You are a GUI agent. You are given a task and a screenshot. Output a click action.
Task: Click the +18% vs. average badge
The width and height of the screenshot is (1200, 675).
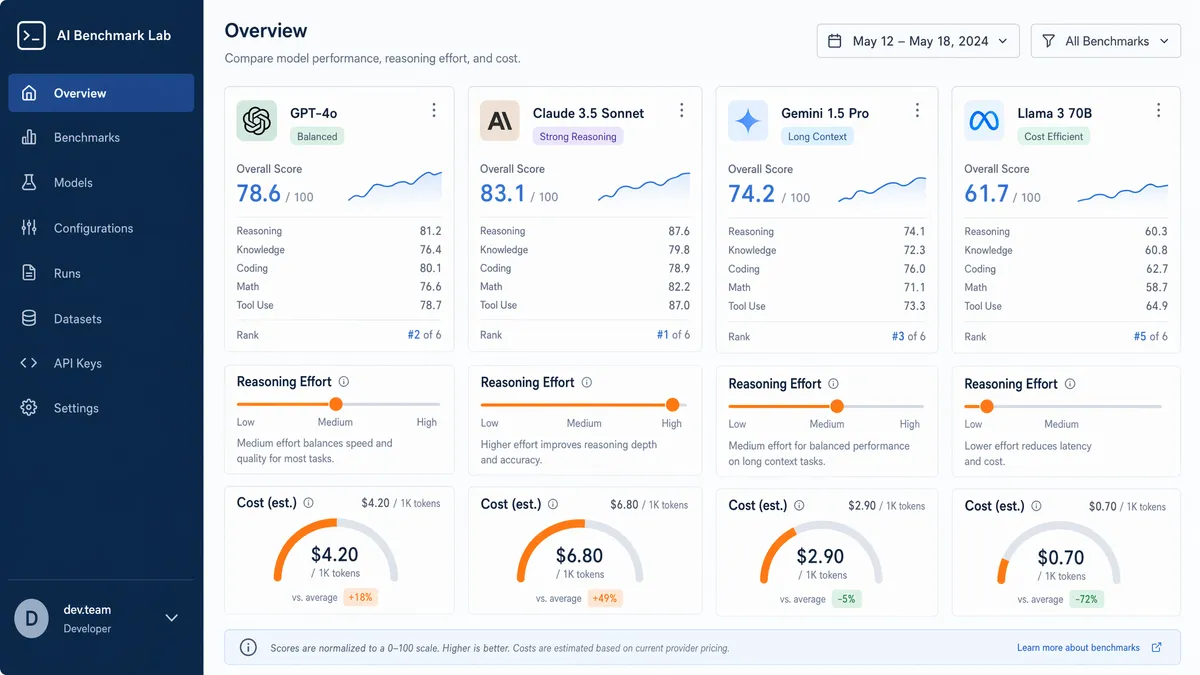360,598
